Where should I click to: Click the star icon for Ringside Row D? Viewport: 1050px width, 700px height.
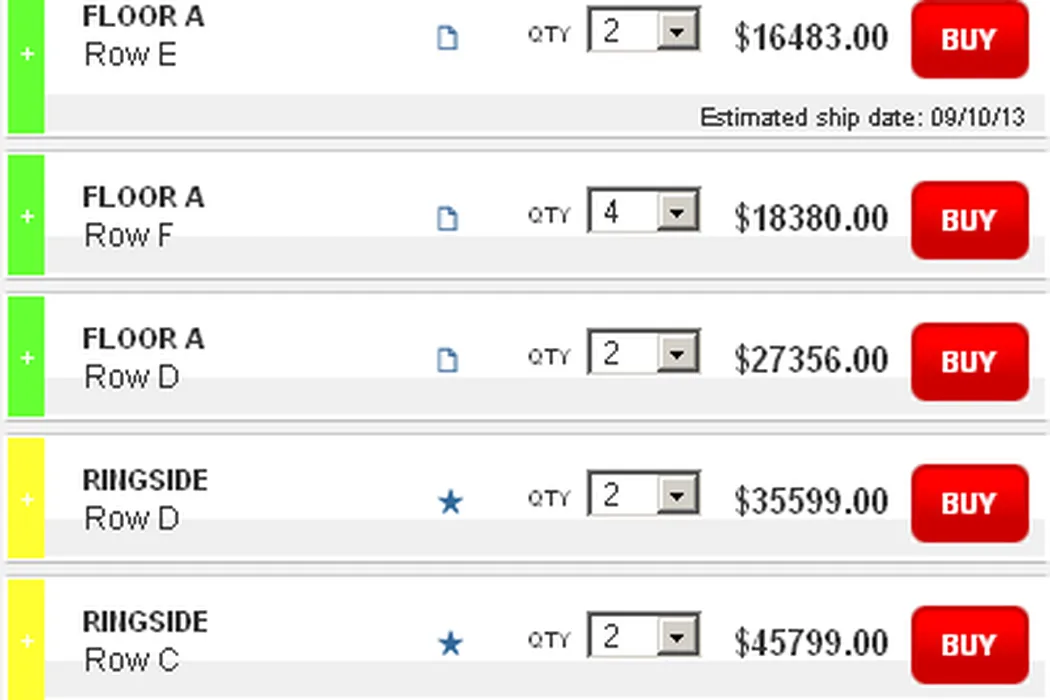450,502
